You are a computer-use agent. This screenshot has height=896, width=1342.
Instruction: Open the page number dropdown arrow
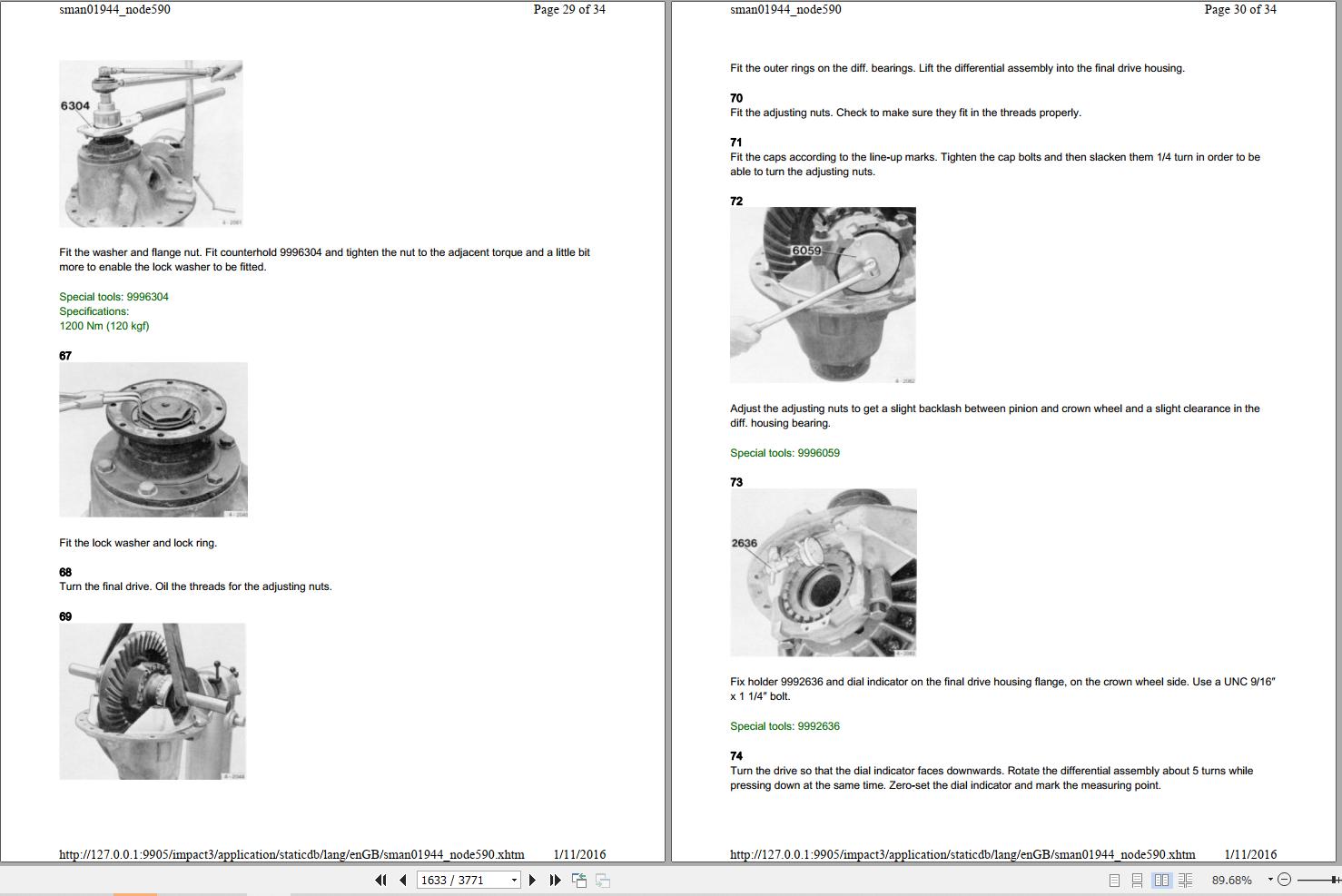(x=514, y=880)
